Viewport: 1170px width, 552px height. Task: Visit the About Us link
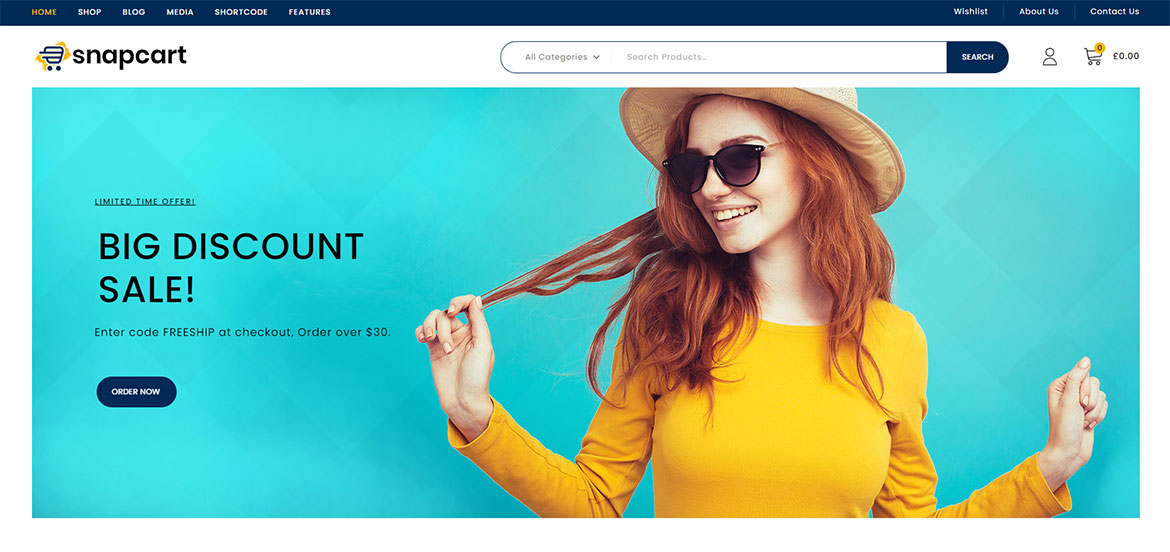pyautogui.click(x=1039, y=11)
